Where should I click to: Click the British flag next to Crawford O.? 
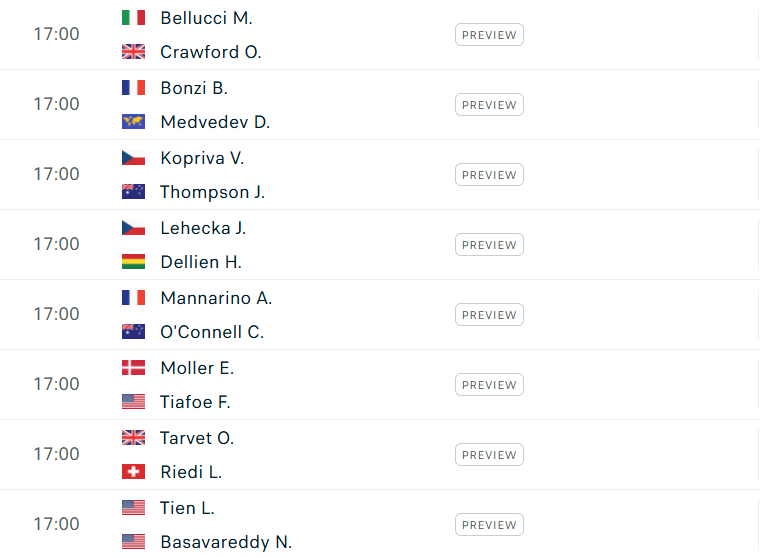[133, 52]
